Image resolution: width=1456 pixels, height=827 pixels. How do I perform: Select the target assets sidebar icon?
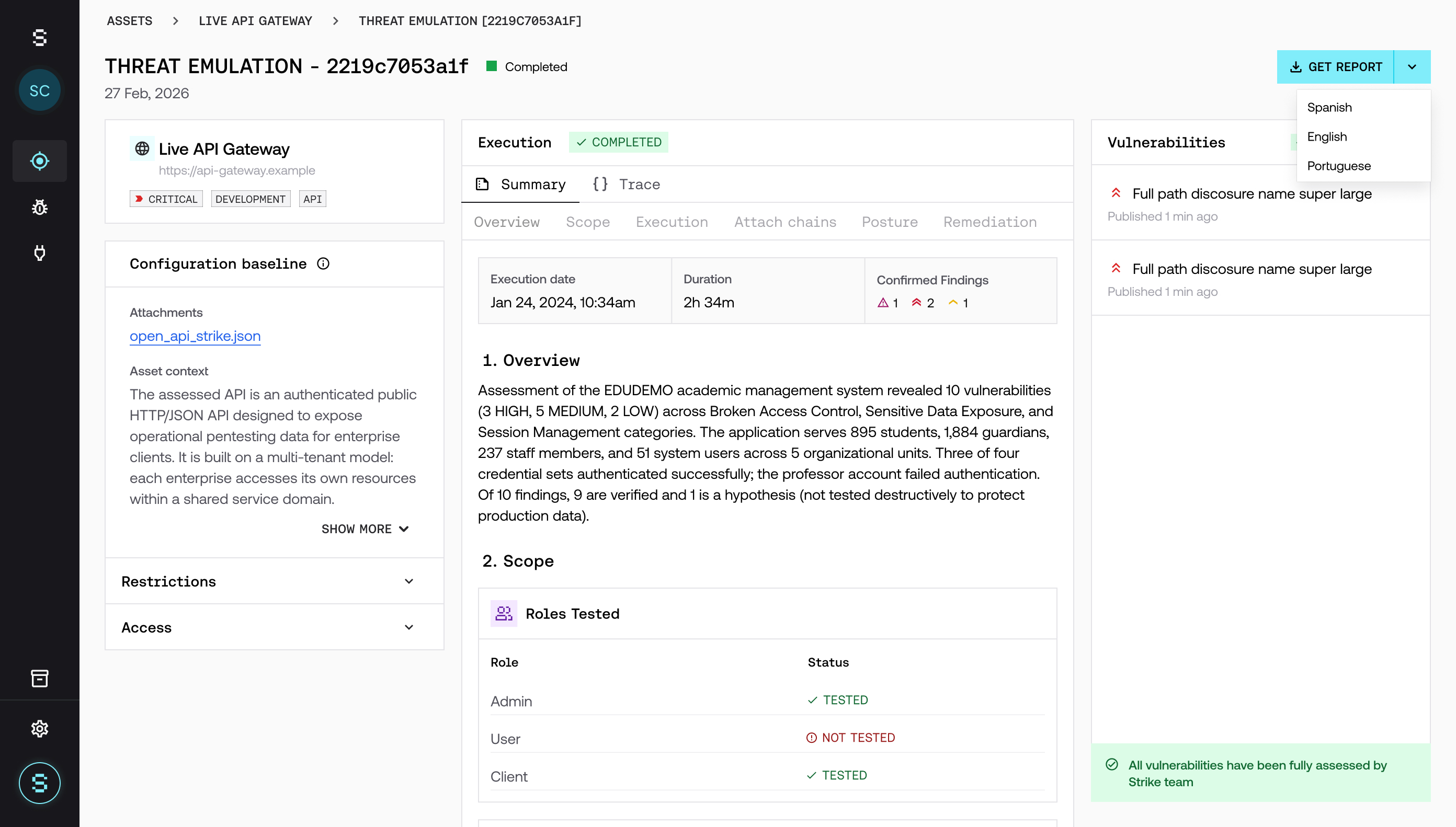(x=39, y=160)
